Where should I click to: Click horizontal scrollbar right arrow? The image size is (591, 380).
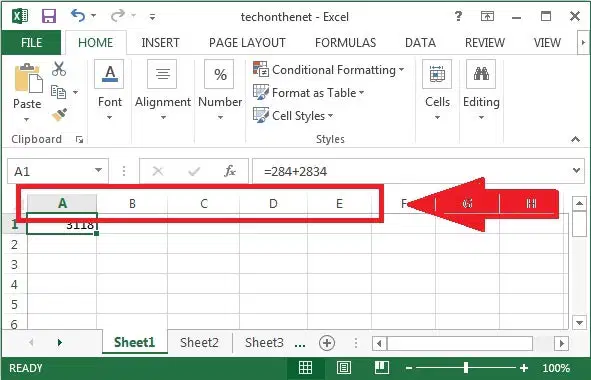point(562,343)
